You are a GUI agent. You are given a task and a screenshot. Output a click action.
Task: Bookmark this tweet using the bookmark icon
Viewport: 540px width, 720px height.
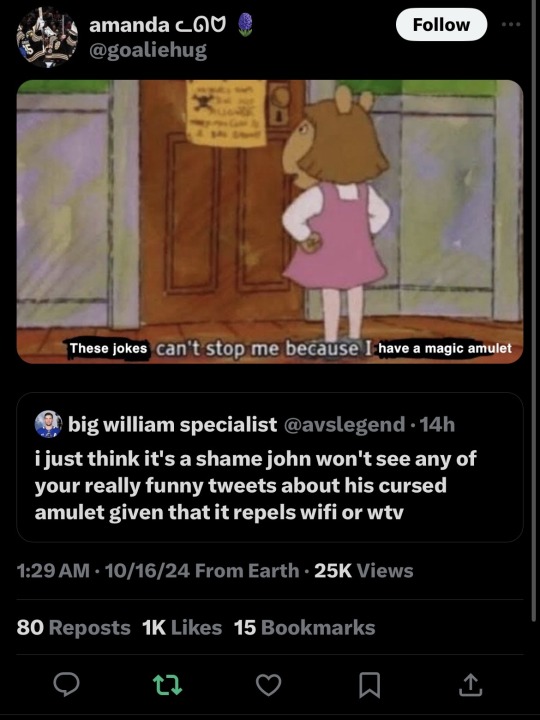pos(369,685)
